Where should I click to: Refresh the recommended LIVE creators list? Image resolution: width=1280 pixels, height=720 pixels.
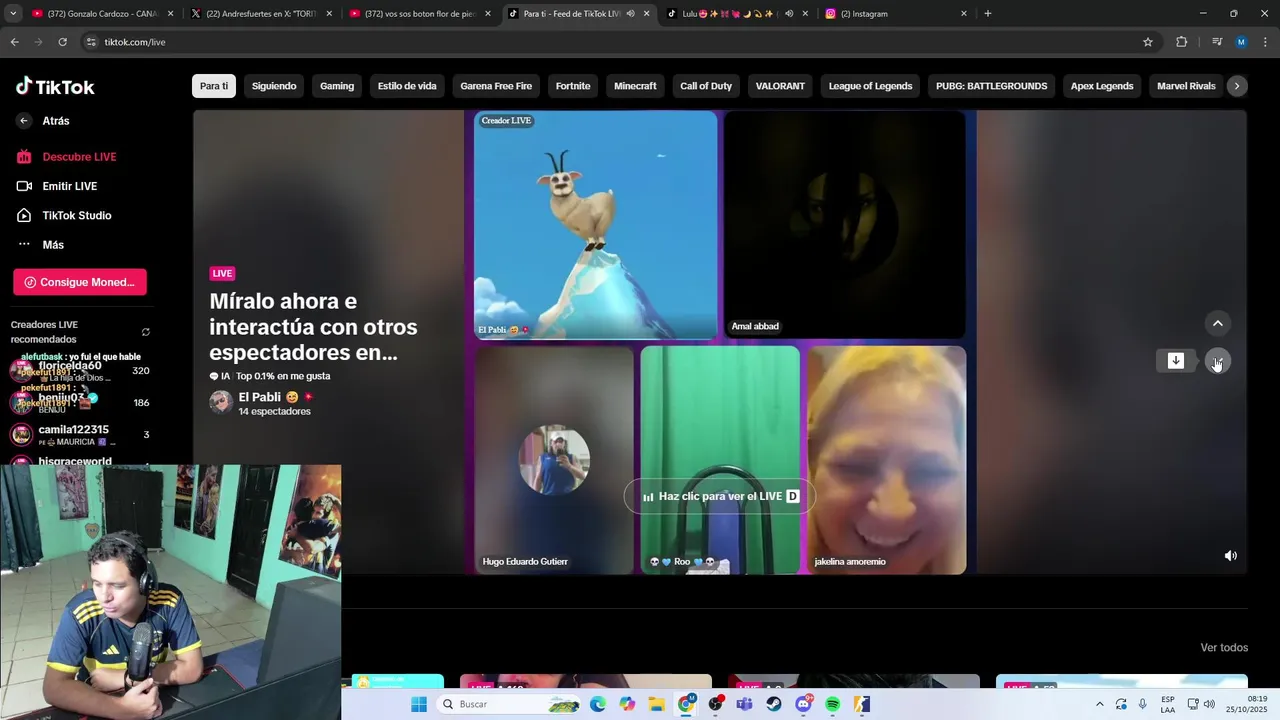(146, 332)
